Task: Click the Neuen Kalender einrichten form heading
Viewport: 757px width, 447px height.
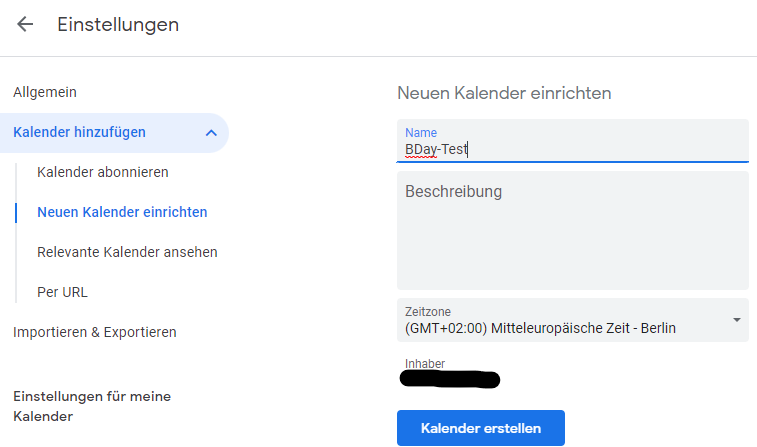Action: [x=504, y=93]
